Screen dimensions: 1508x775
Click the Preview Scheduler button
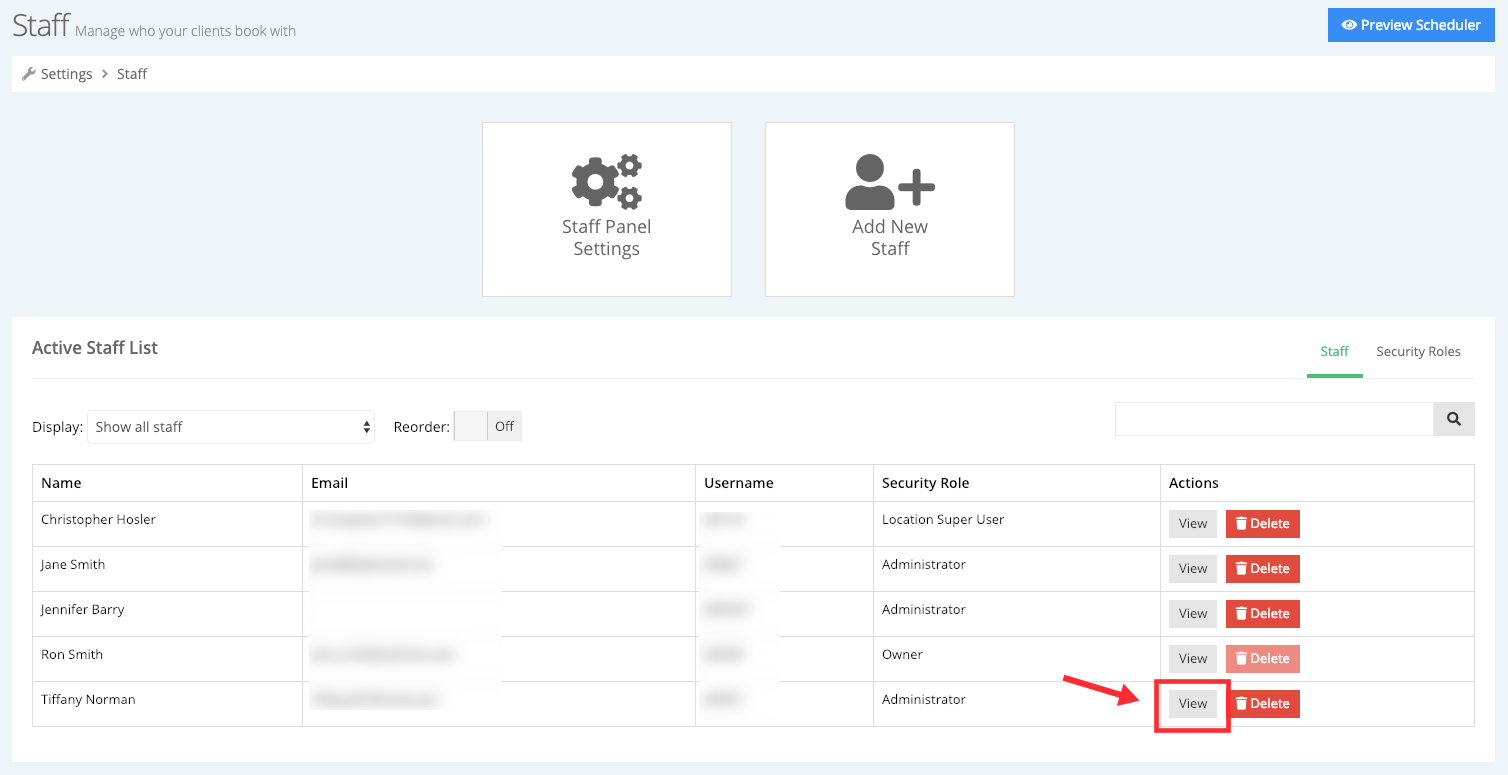pos(1411,25)
